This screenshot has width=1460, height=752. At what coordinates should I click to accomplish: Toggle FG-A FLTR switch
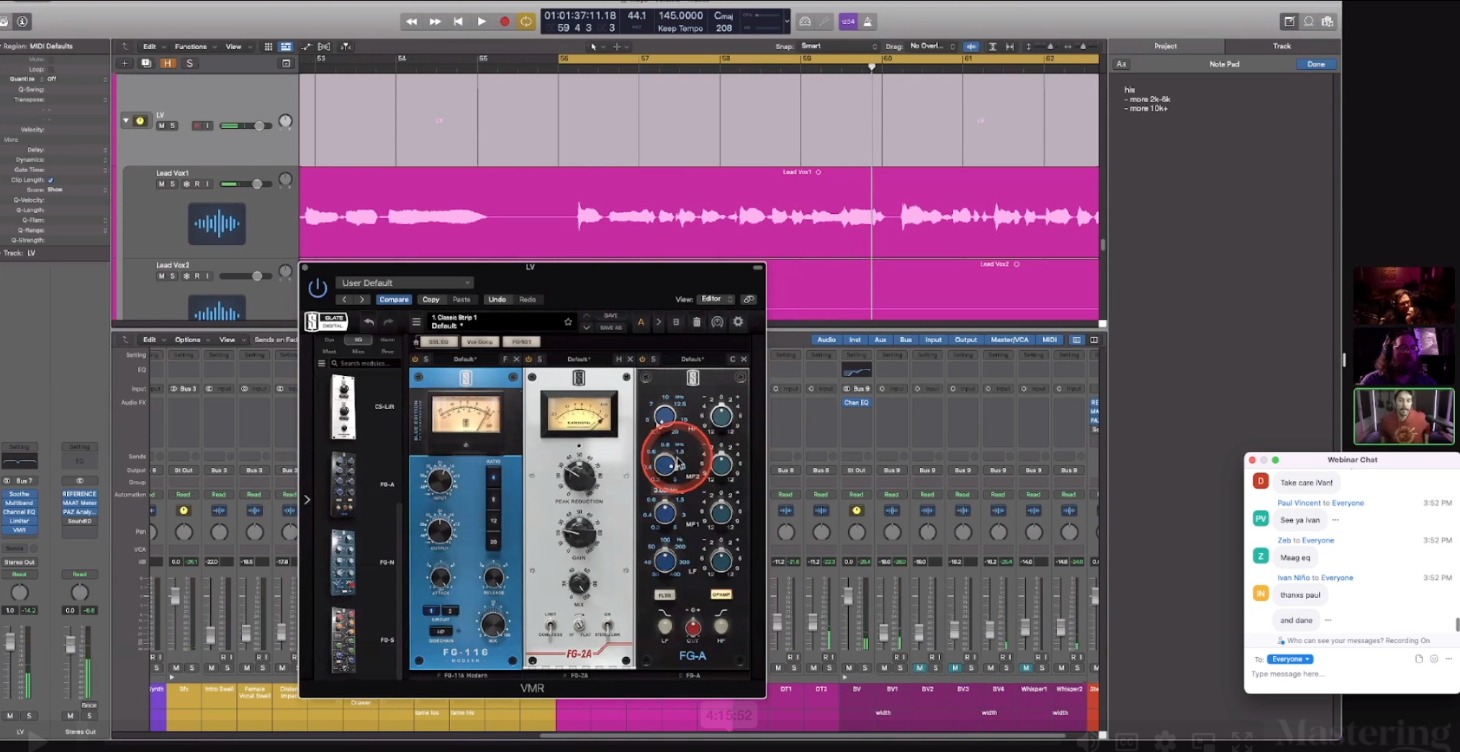[x=665, y=595]
